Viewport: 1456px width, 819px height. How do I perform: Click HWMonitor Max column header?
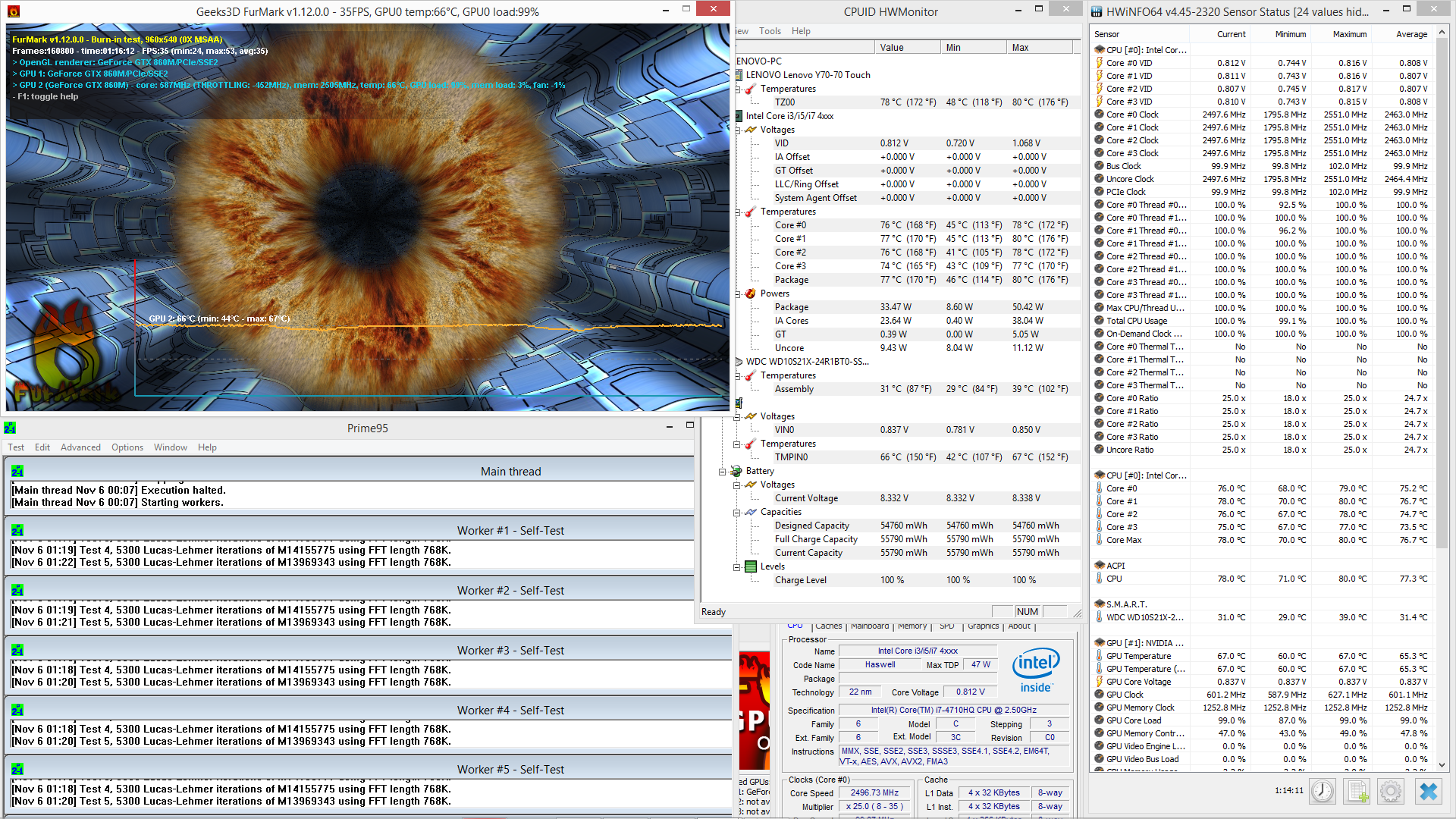[1040, 47]
